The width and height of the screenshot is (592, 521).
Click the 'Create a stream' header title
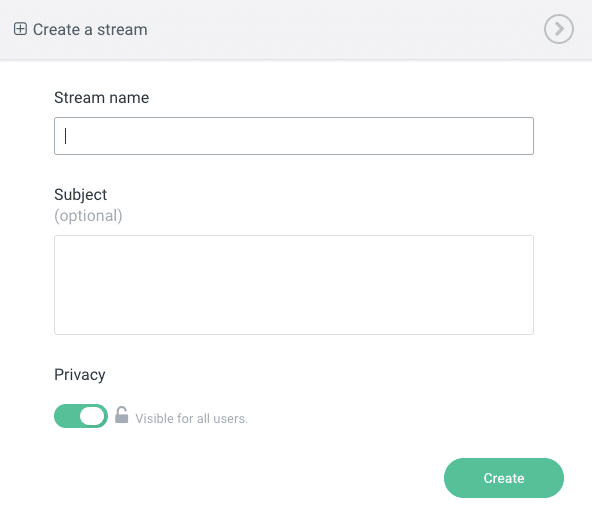[90, 29]
